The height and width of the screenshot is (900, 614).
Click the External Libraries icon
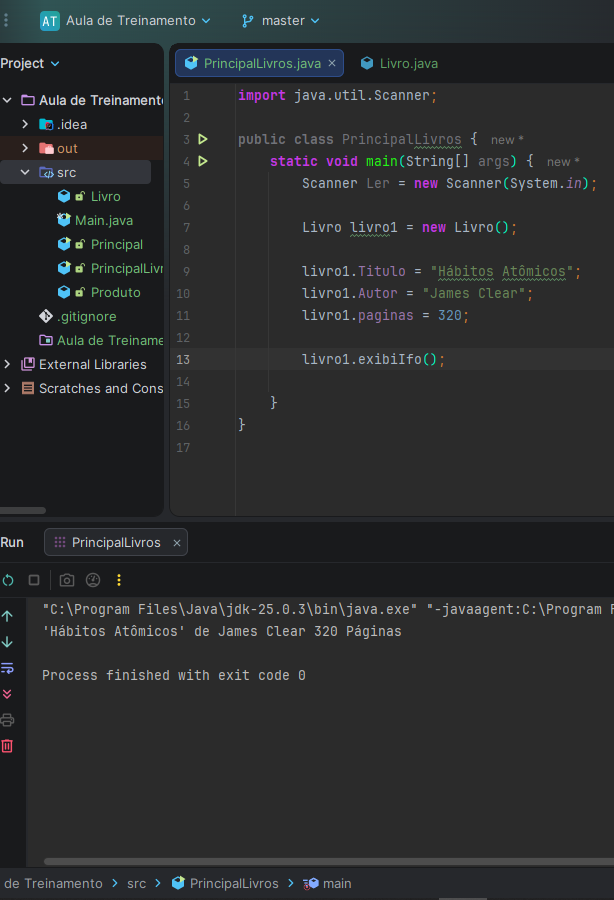tap(28, 364)
